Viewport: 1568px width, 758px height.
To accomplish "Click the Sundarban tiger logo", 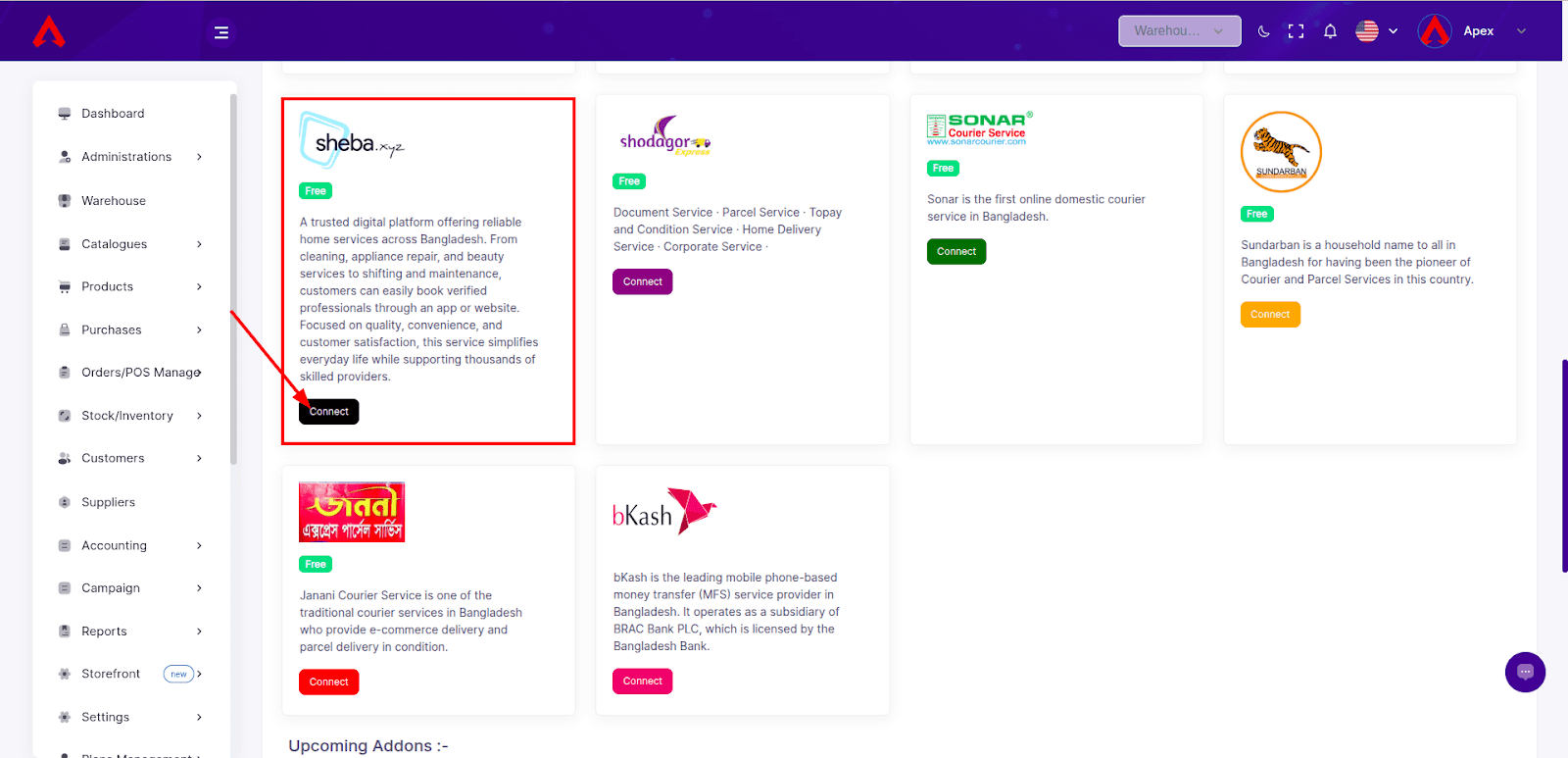I will pyautogui.click(x=1281, y=152).
